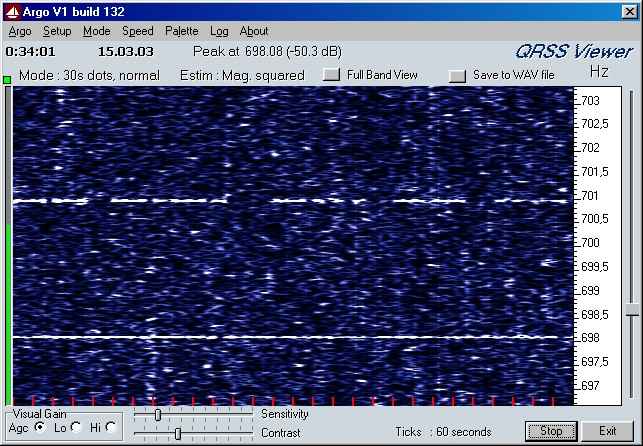
Task: Click the time readout 0:34:01
Action: pos(30,52)
